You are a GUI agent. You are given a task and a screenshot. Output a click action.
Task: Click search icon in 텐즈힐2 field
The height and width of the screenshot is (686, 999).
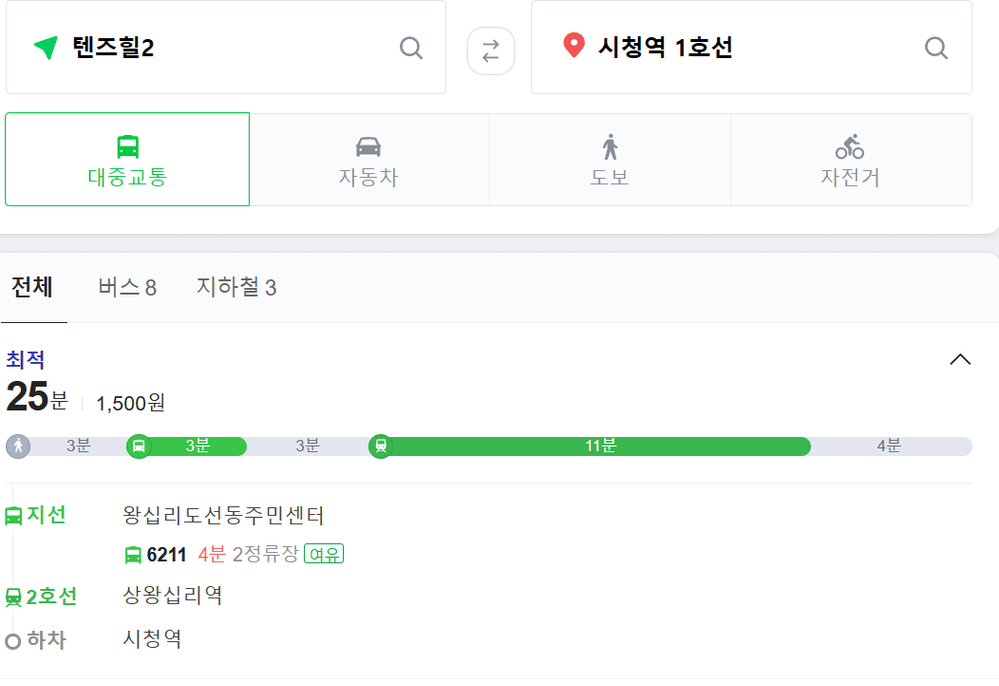[x=411, y=48]
